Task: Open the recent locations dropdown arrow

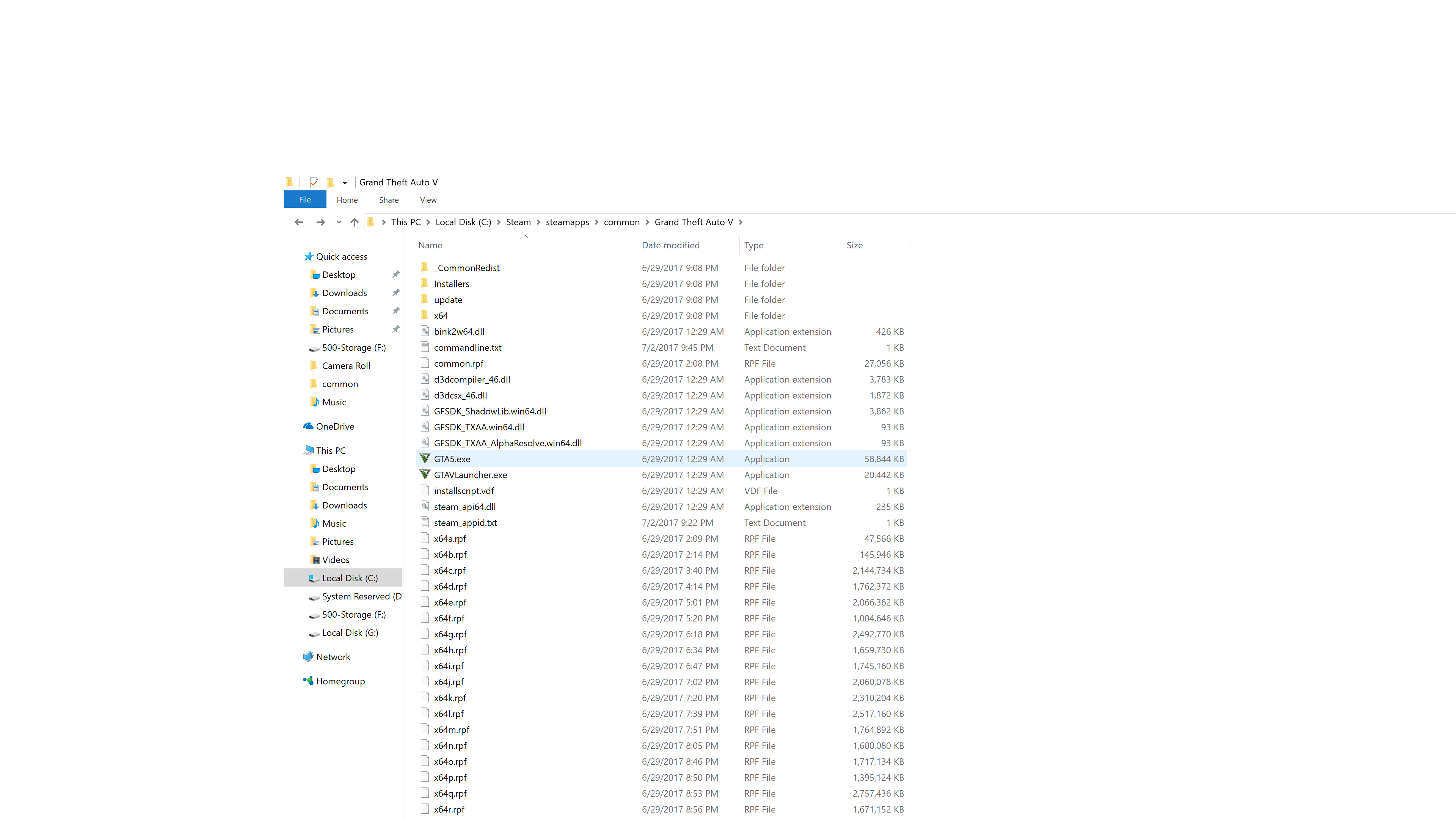Action: tap(339, 222)
